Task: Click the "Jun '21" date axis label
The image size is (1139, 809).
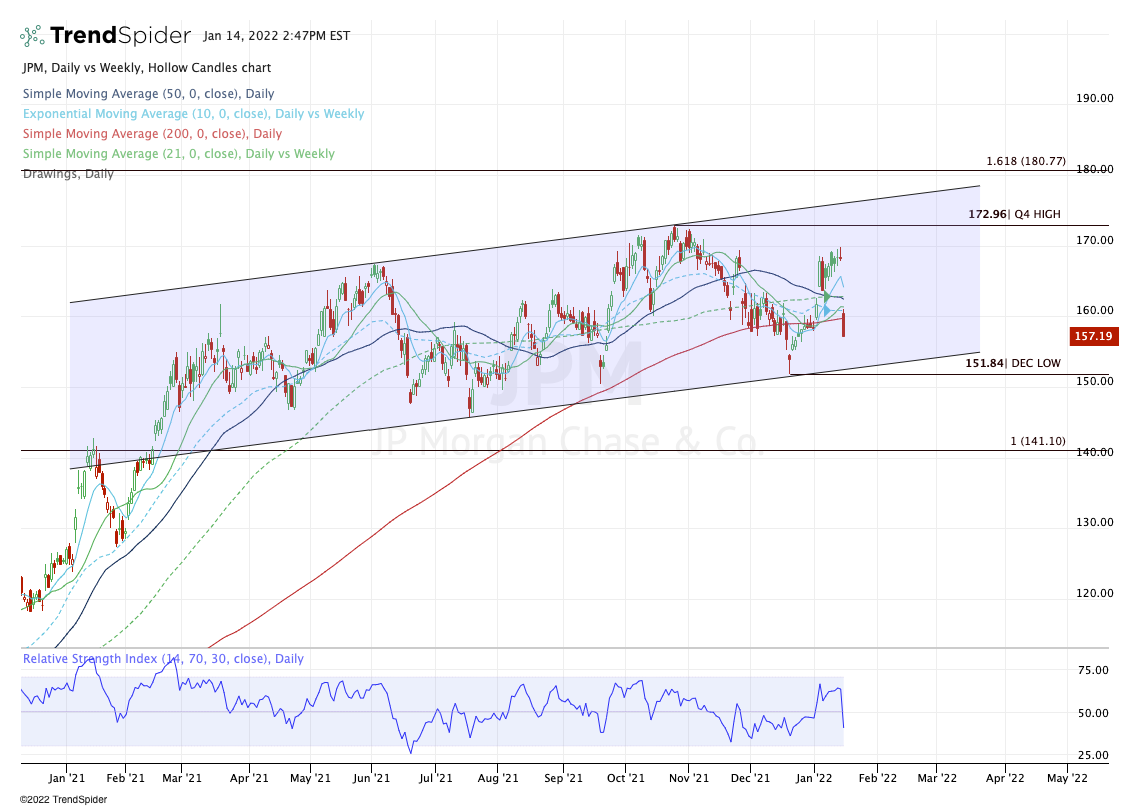Action: tap(371, 778)
